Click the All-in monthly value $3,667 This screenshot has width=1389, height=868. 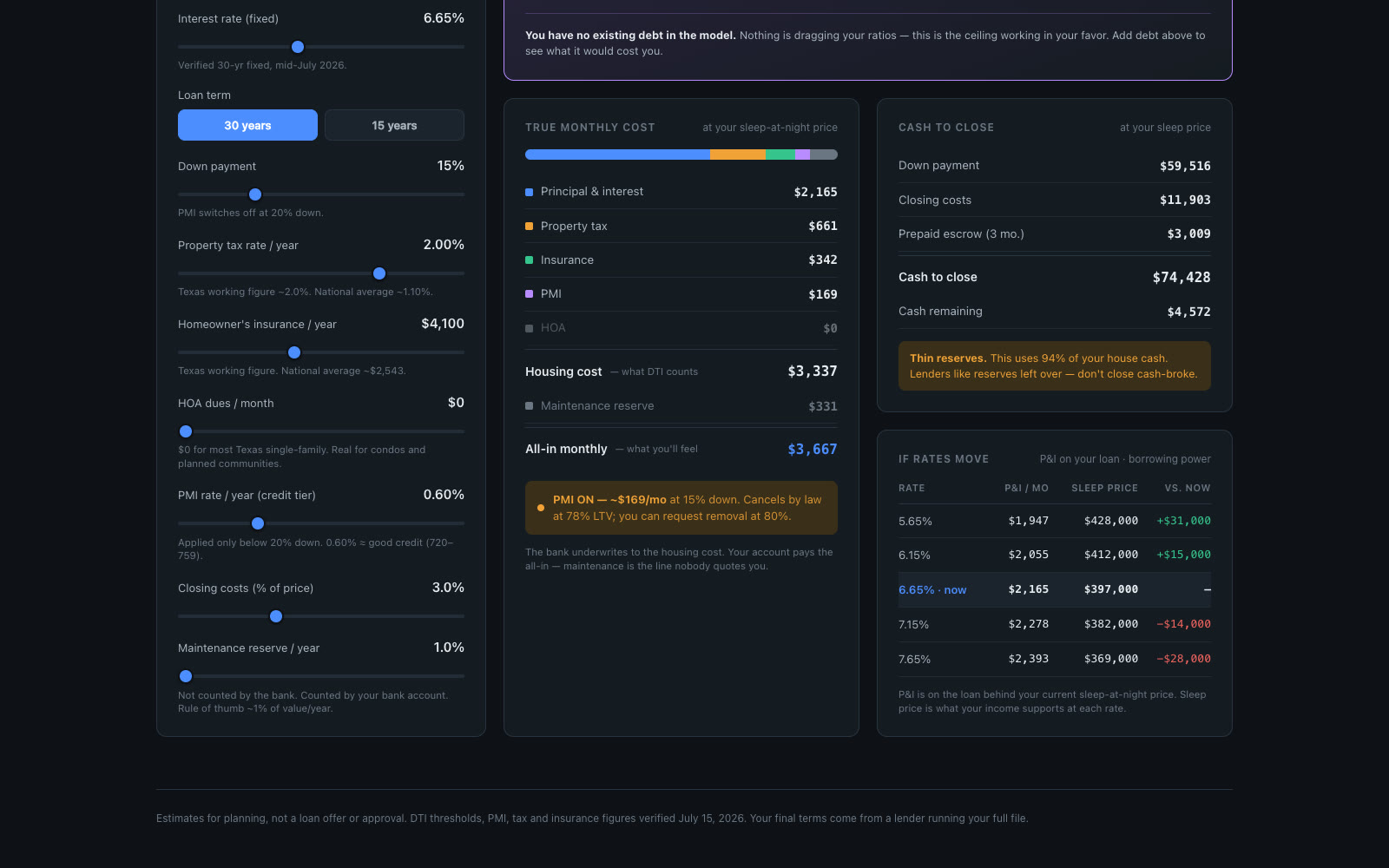[813, 450]
